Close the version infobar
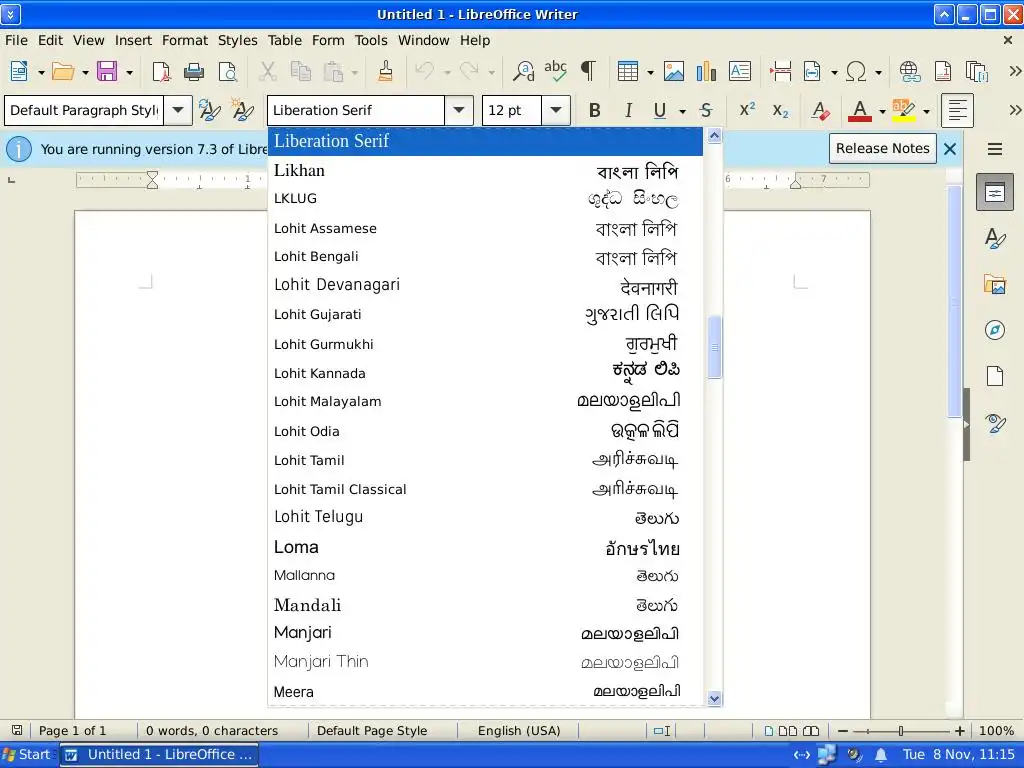The image size is (1024, 768). click(x=950, y=149)
